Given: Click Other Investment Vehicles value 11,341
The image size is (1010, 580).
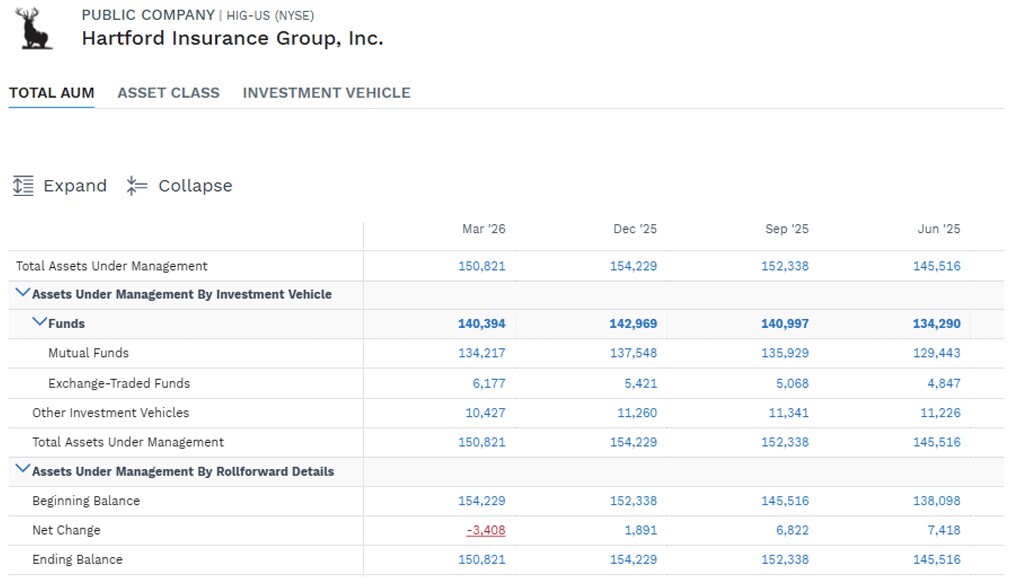Looking at the screenshot, I should tap(788, 412).
